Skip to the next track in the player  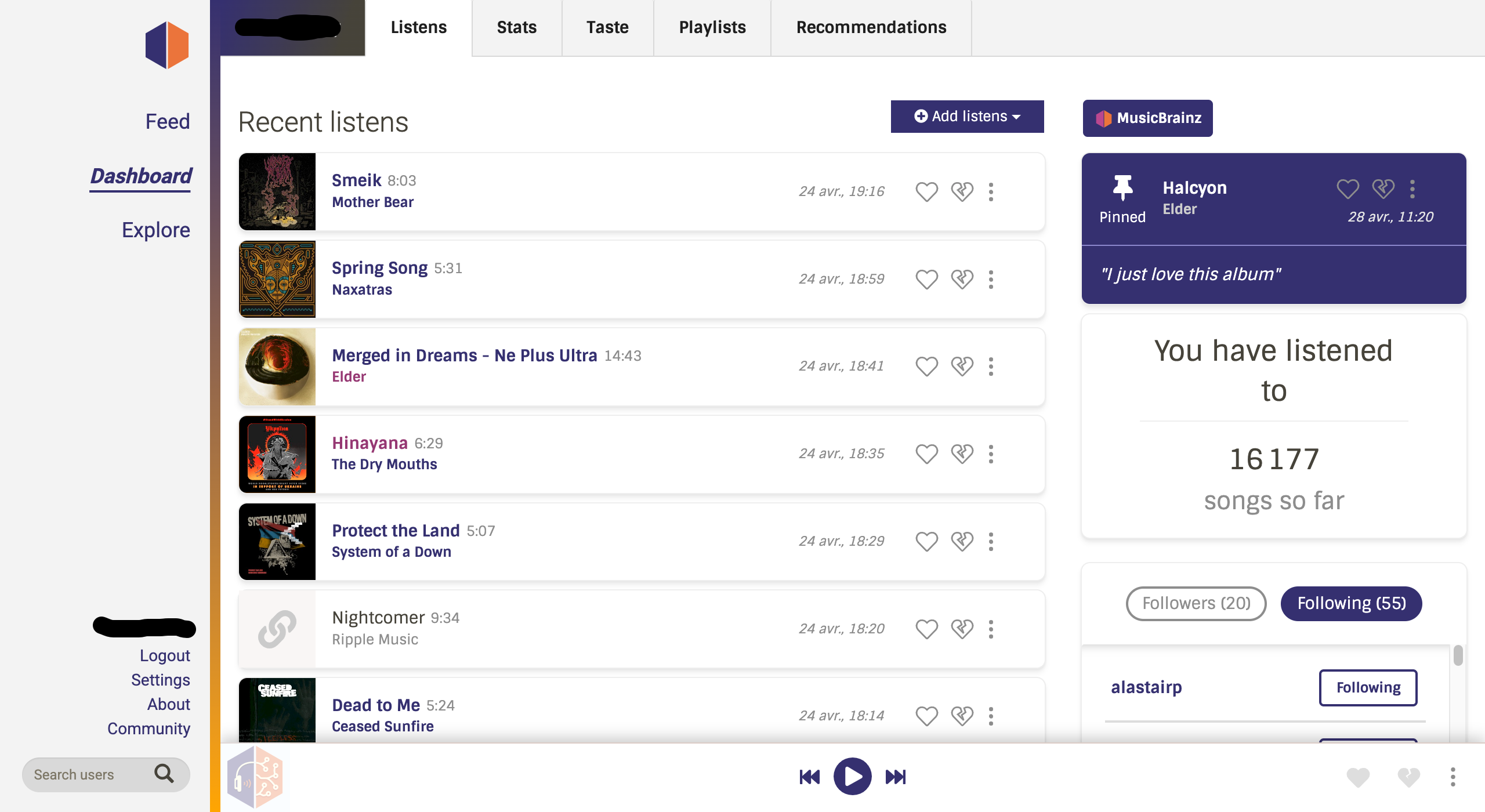click(x=895, y=777)
